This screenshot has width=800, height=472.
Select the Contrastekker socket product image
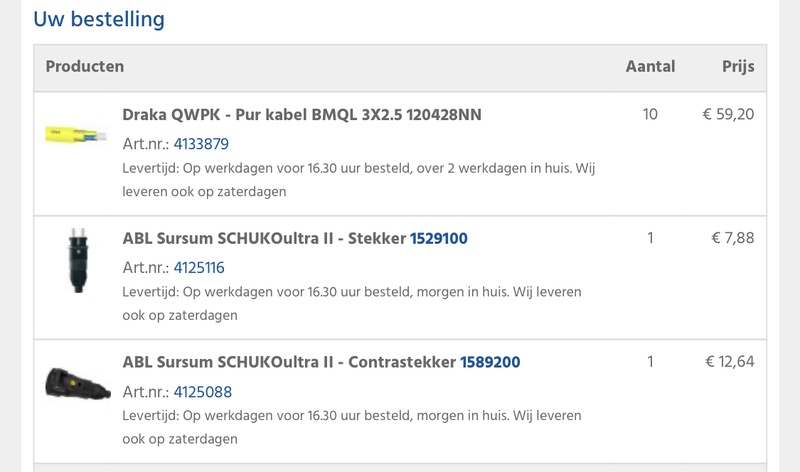[x=74, y=382]
